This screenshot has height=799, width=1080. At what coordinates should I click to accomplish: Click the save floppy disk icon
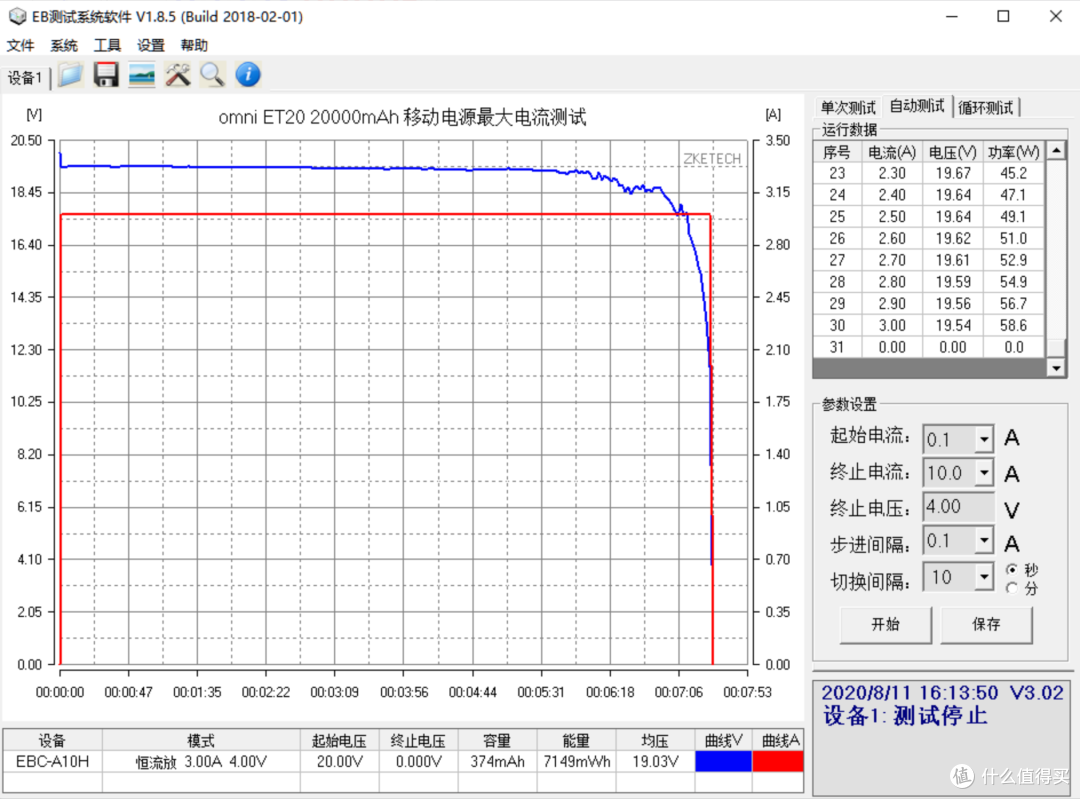coord(106,74)
